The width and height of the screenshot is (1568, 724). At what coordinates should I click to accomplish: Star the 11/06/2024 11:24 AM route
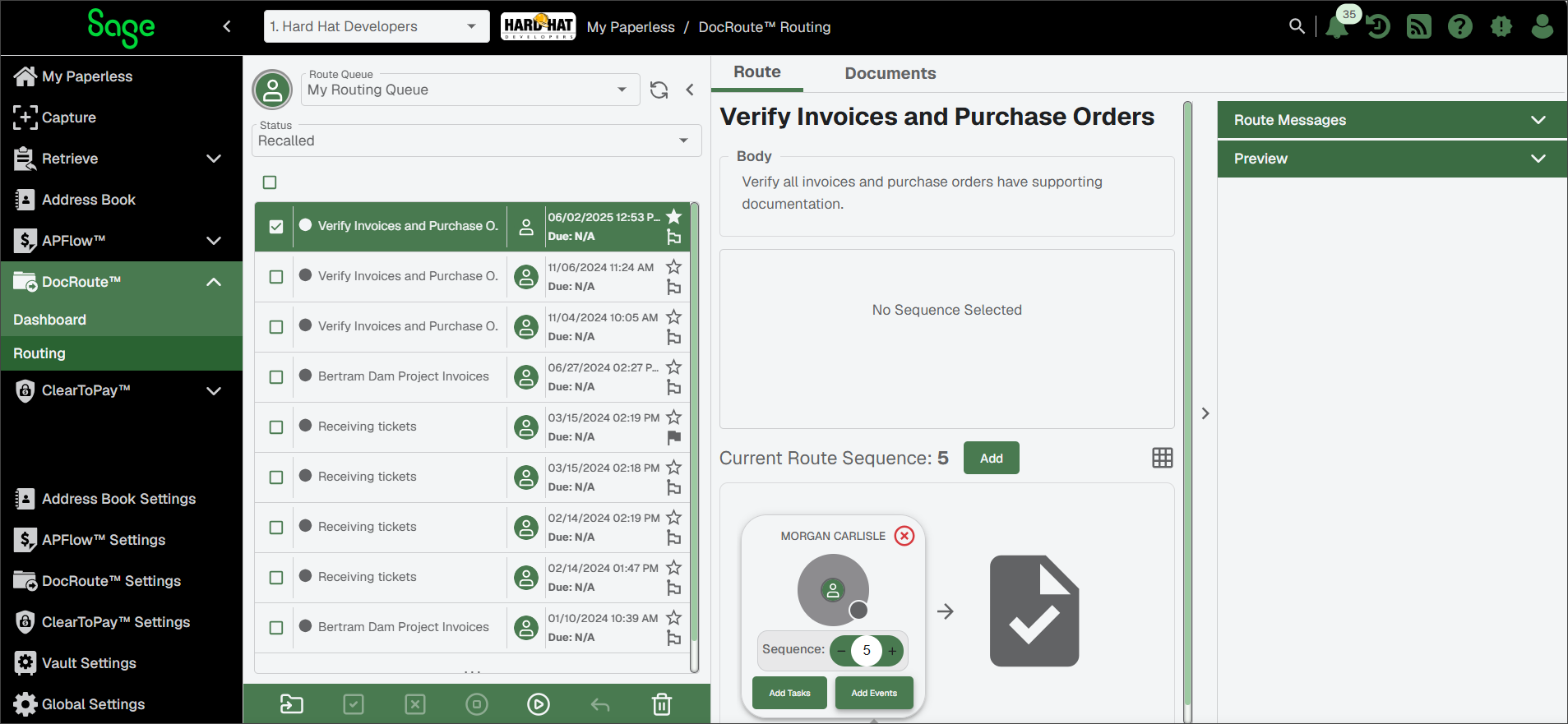pos(673,266)
